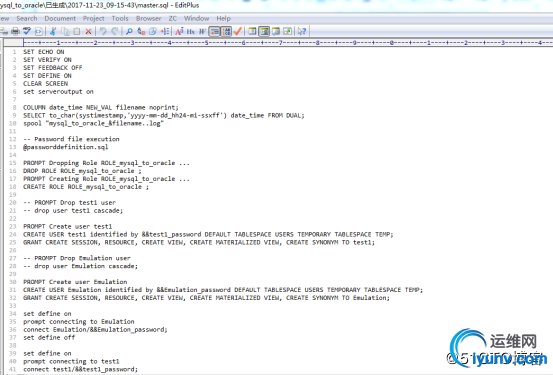
Task: Open the Project menu
Action: tap(93, 18)
